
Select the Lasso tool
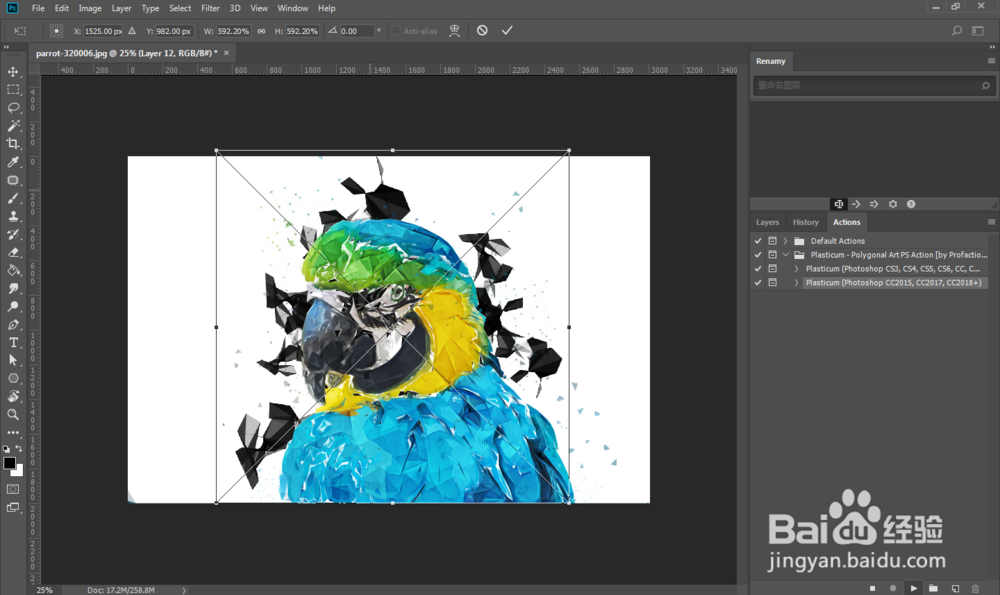tap(13, 107)
